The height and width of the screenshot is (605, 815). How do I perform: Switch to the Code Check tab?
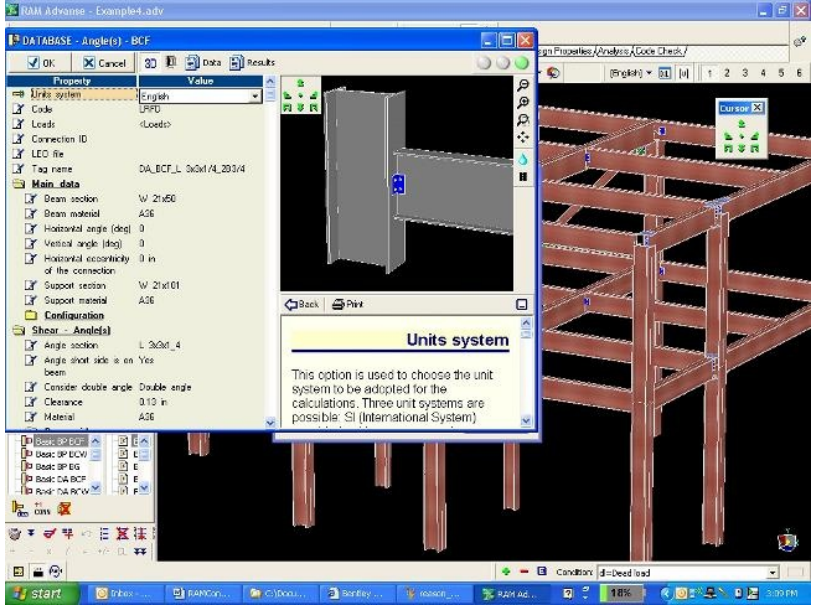pyautogui.click(x=659, y=51)
